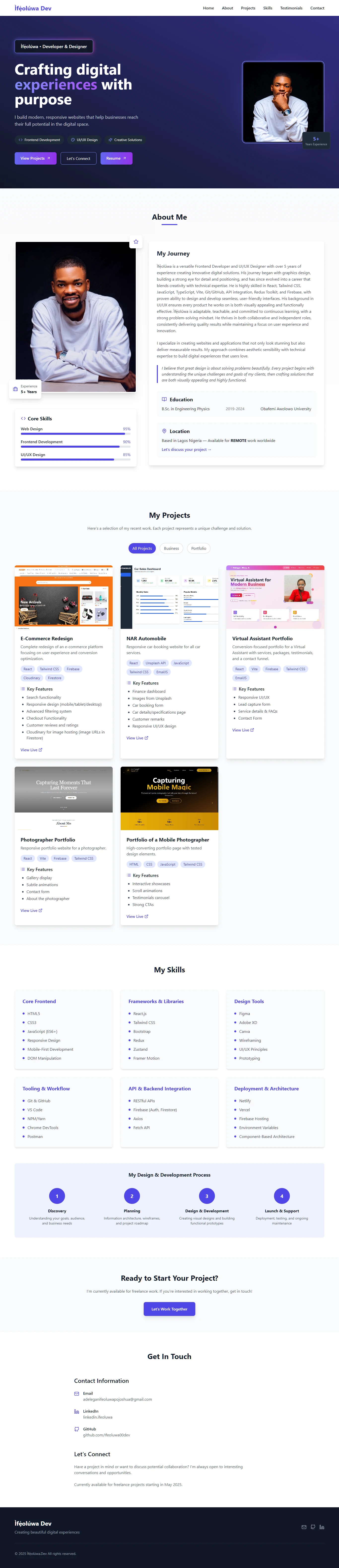
Task: Click the Ifeoluwa Dev logo in the header
Action: point(33,8)
